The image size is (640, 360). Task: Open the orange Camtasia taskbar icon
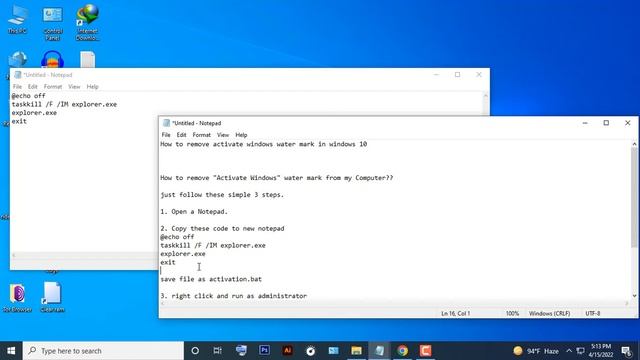(425, 351)
